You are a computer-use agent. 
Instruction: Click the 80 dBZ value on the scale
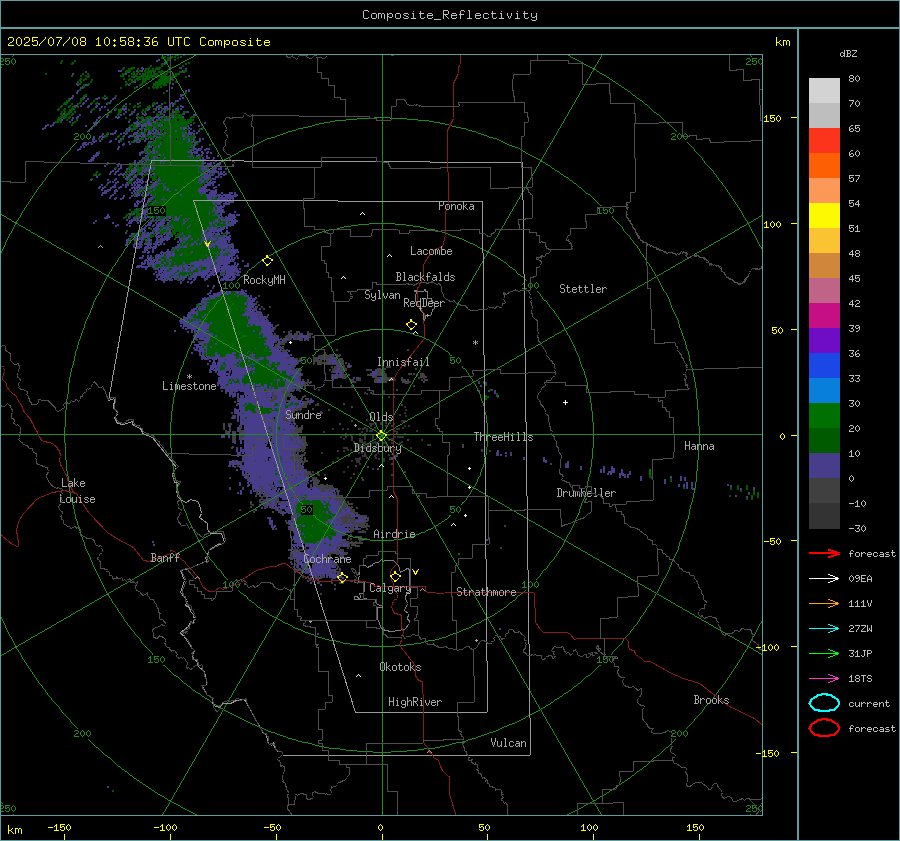pyautogui.click(x=854, y=79)
